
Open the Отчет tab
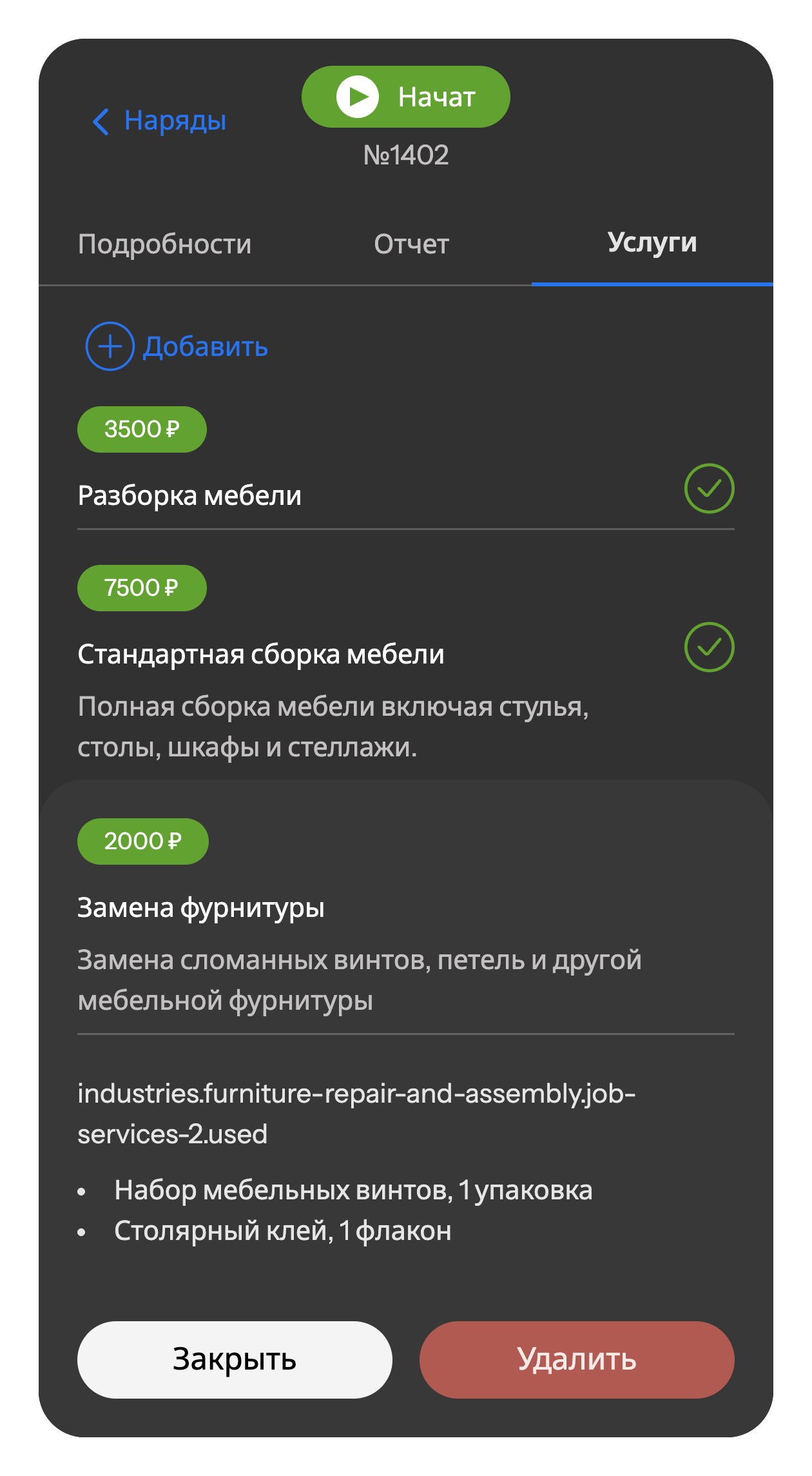tap(411, 244)
